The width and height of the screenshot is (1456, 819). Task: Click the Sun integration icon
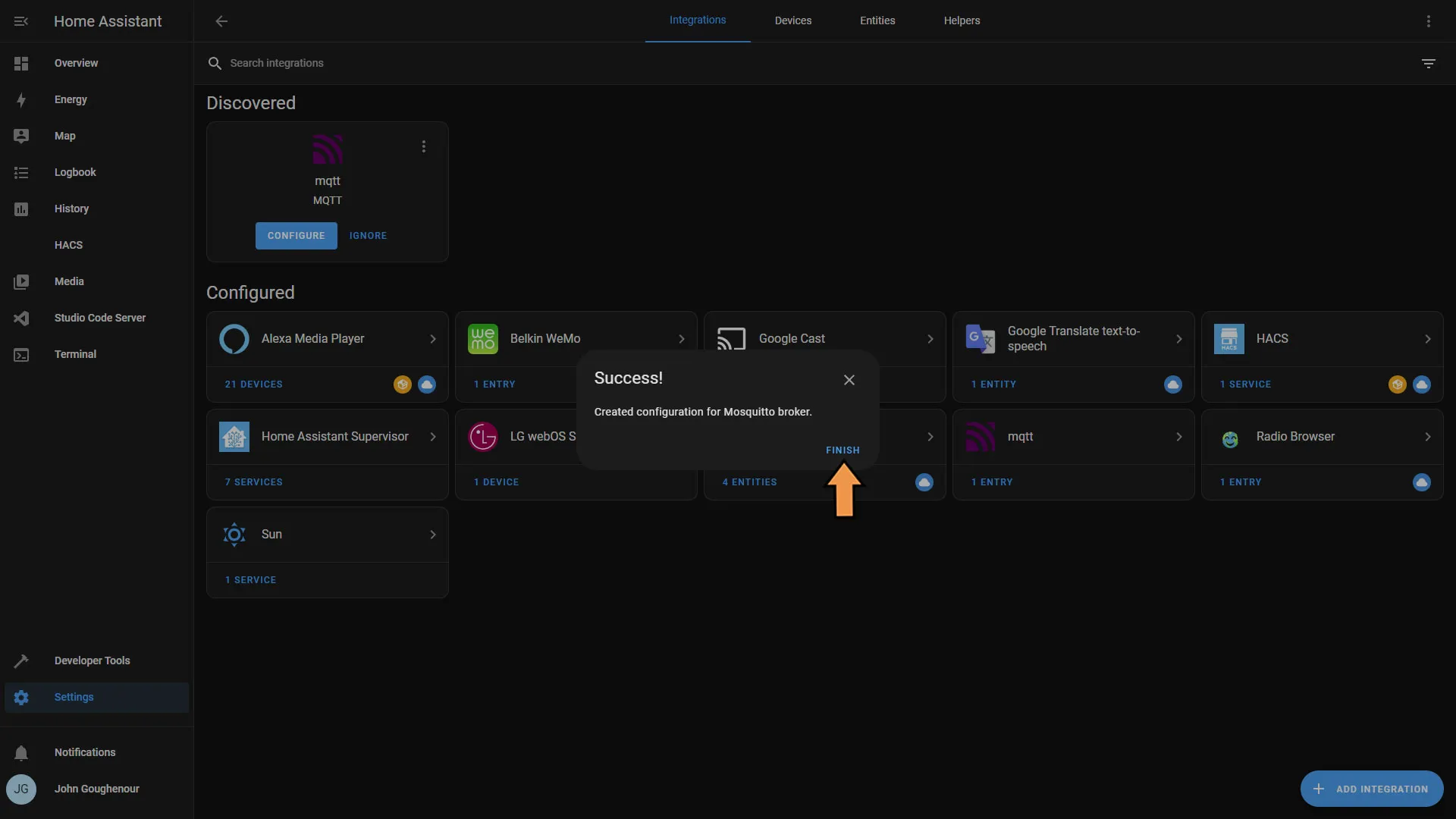pos(234,535)
